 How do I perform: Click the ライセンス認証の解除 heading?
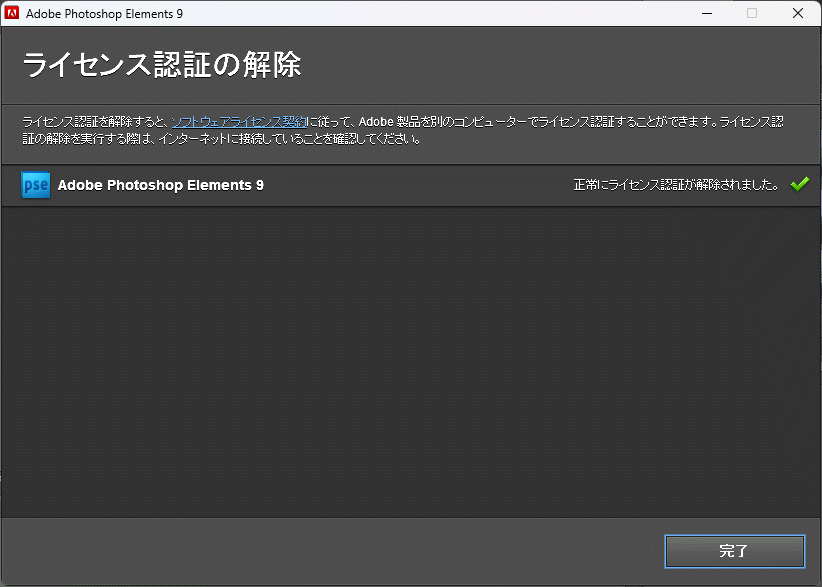pyautogui.click(x=162, y=65)
